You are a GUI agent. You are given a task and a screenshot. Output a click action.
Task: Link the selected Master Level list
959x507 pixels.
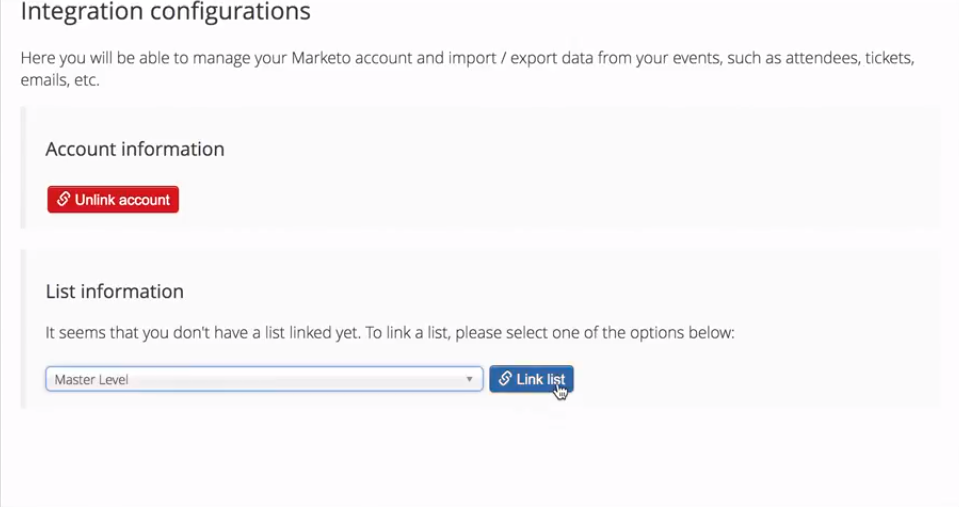point(531,379)
